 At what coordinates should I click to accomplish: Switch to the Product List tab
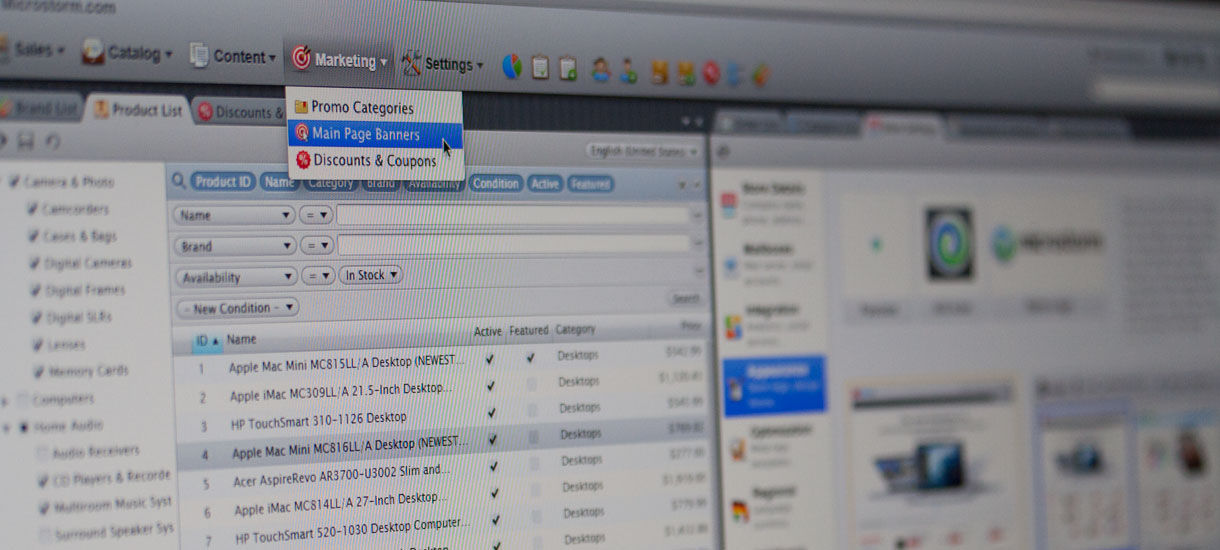coord(138,110)
